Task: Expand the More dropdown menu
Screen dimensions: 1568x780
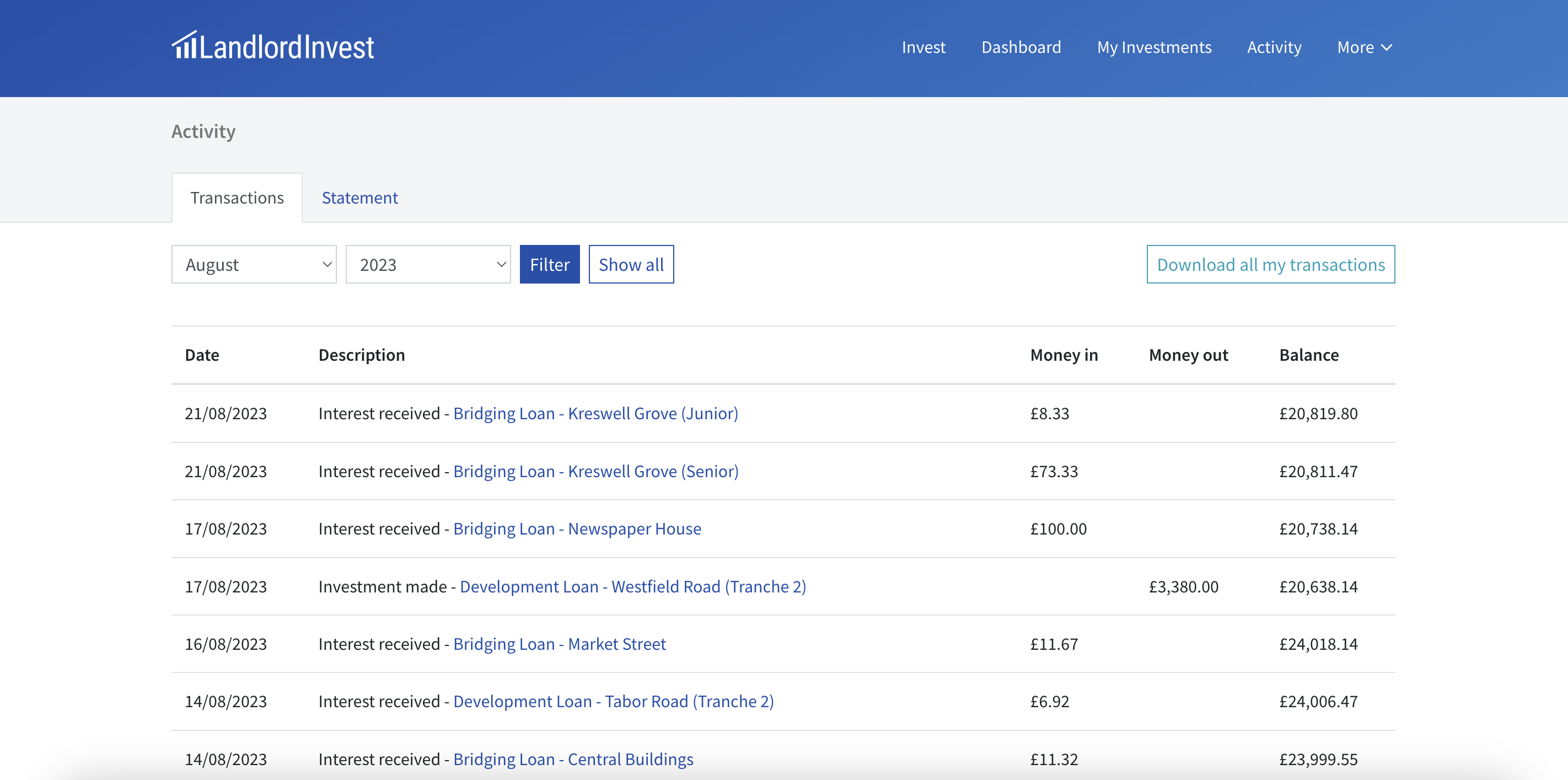Action: coord(1364,47)
